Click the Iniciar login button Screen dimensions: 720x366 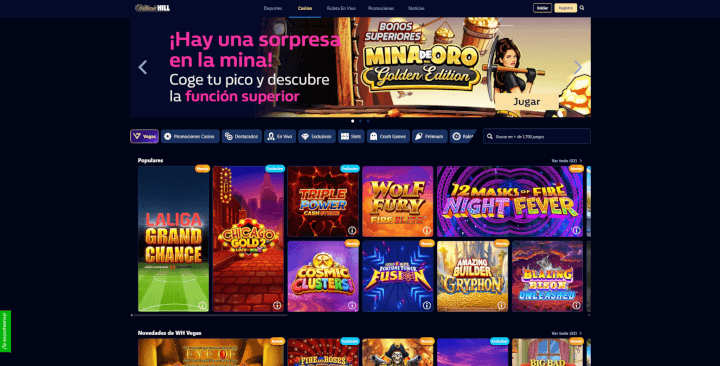(542, 8)
